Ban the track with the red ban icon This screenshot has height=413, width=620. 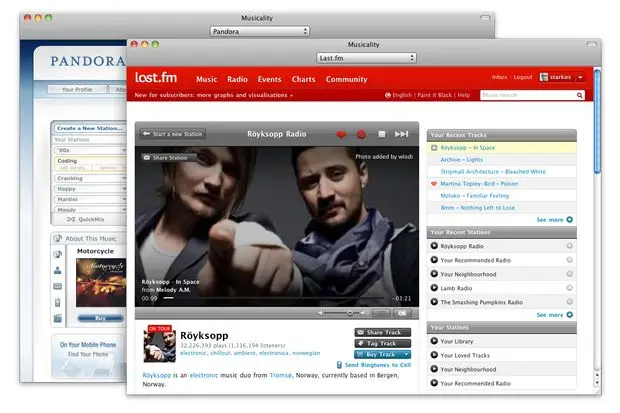tap(361, 135)
